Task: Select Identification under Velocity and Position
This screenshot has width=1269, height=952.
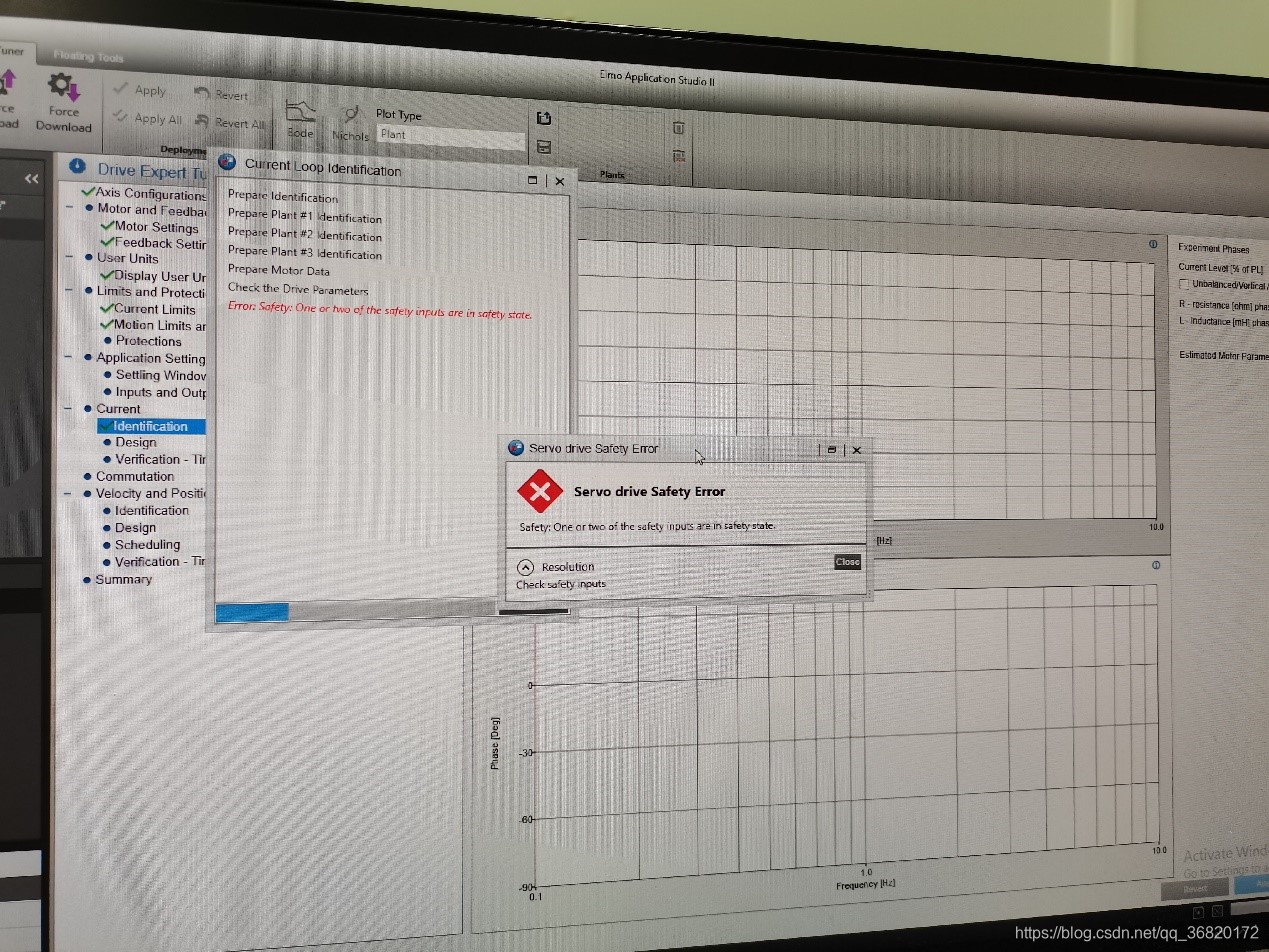Action: point(151,510)
